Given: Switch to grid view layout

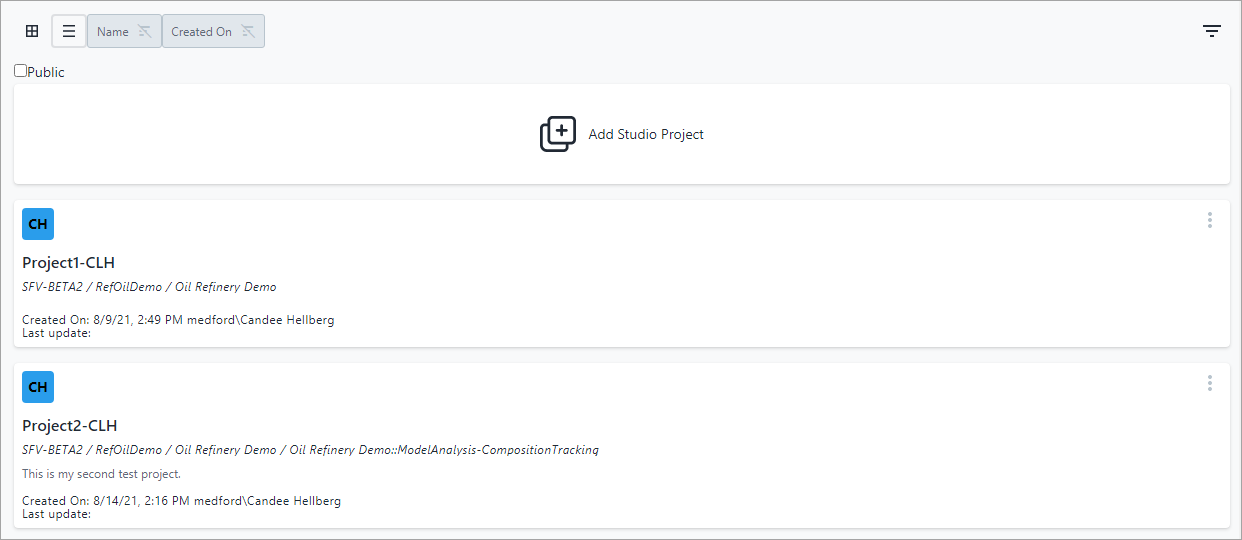Looking at the screenshot, I should click(32, 31).
